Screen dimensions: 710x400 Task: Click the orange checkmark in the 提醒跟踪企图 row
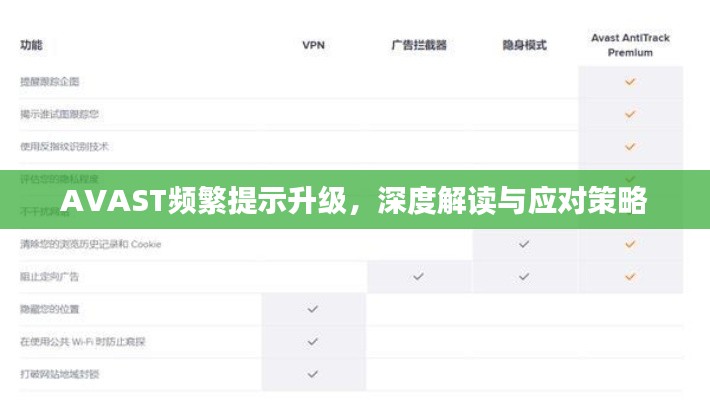630,82
